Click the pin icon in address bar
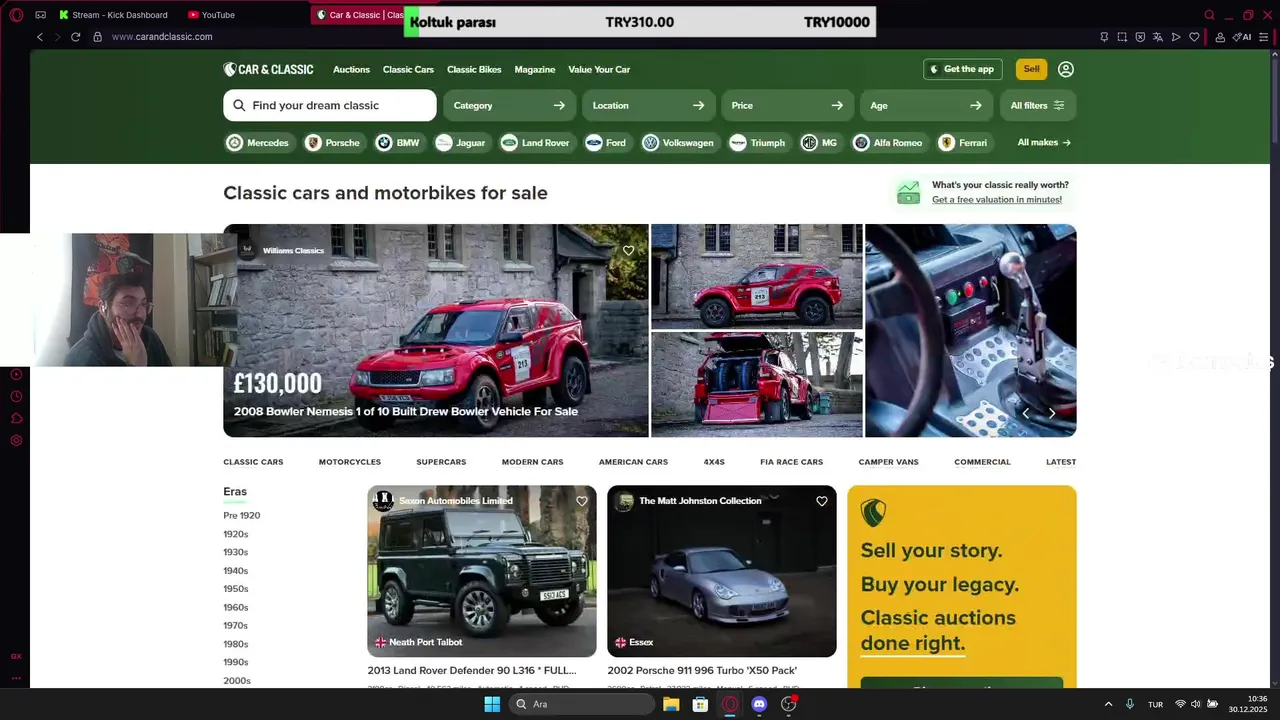Image resolution: width=1280 pixels, height=720 pixels. tap(1104, 37)
